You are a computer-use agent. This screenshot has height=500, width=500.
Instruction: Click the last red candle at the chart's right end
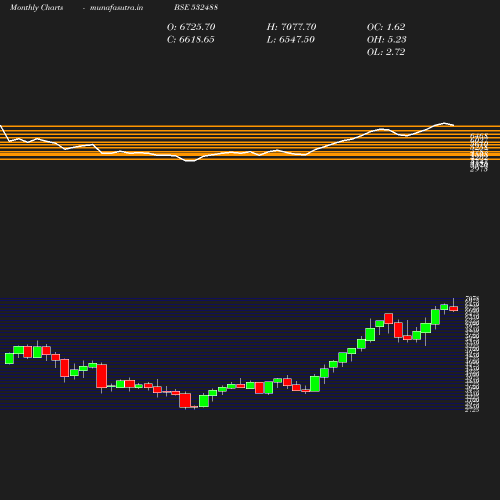coord(454,308)
